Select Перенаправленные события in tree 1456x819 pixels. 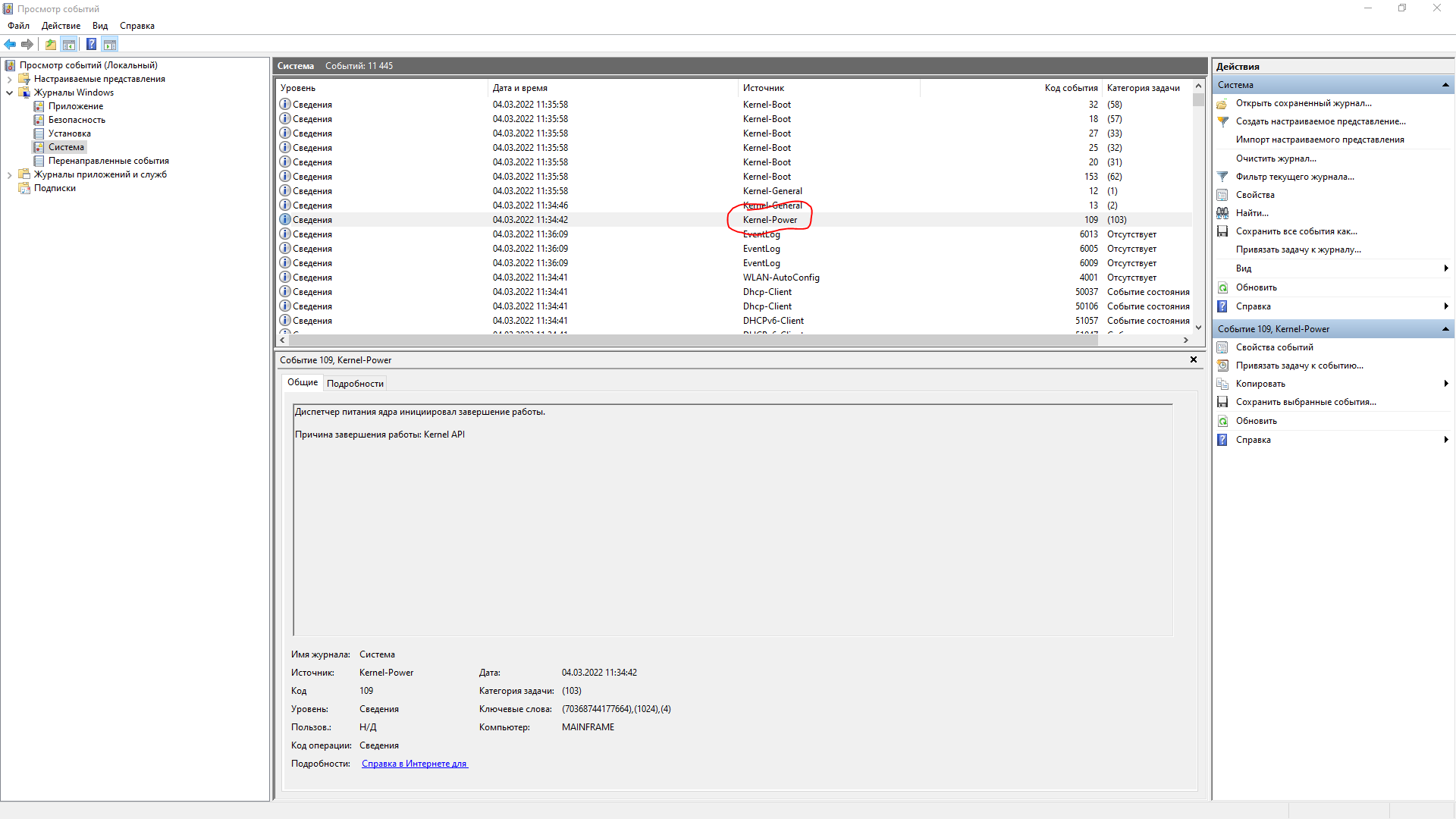pos(108,161)
